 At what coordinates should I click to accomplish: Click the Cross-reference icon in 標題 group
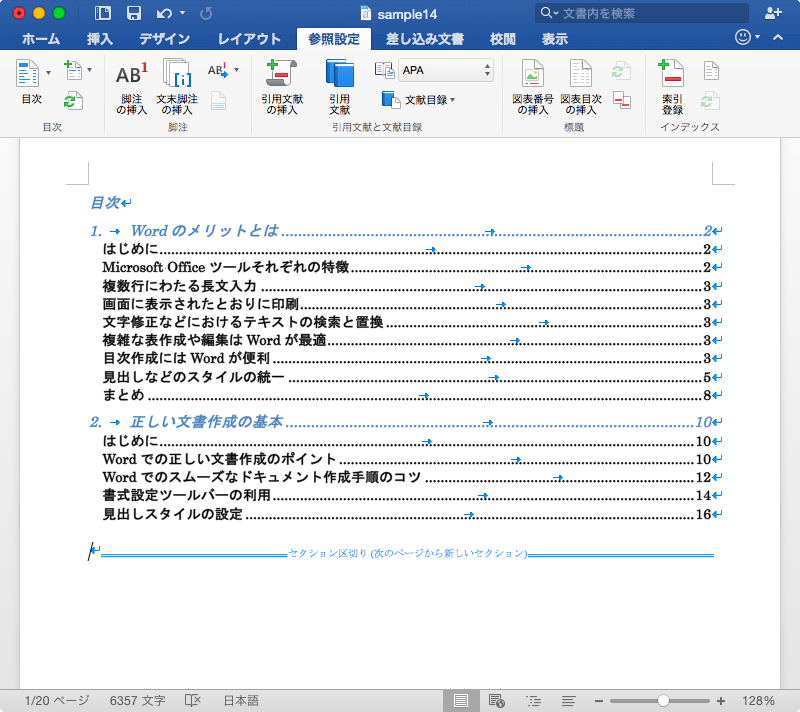click(x=621, y=100)
